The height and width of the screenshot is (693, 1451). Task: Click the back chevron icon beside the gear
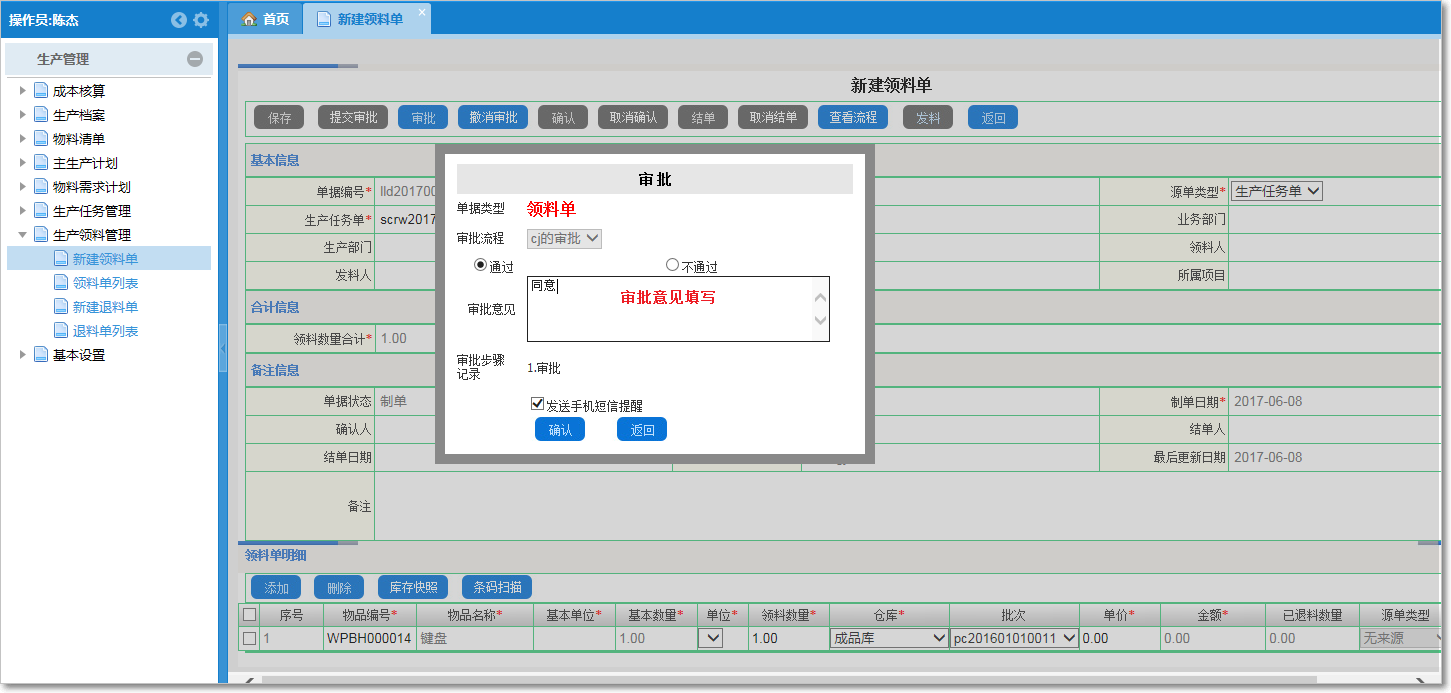(x=180, y=19)
